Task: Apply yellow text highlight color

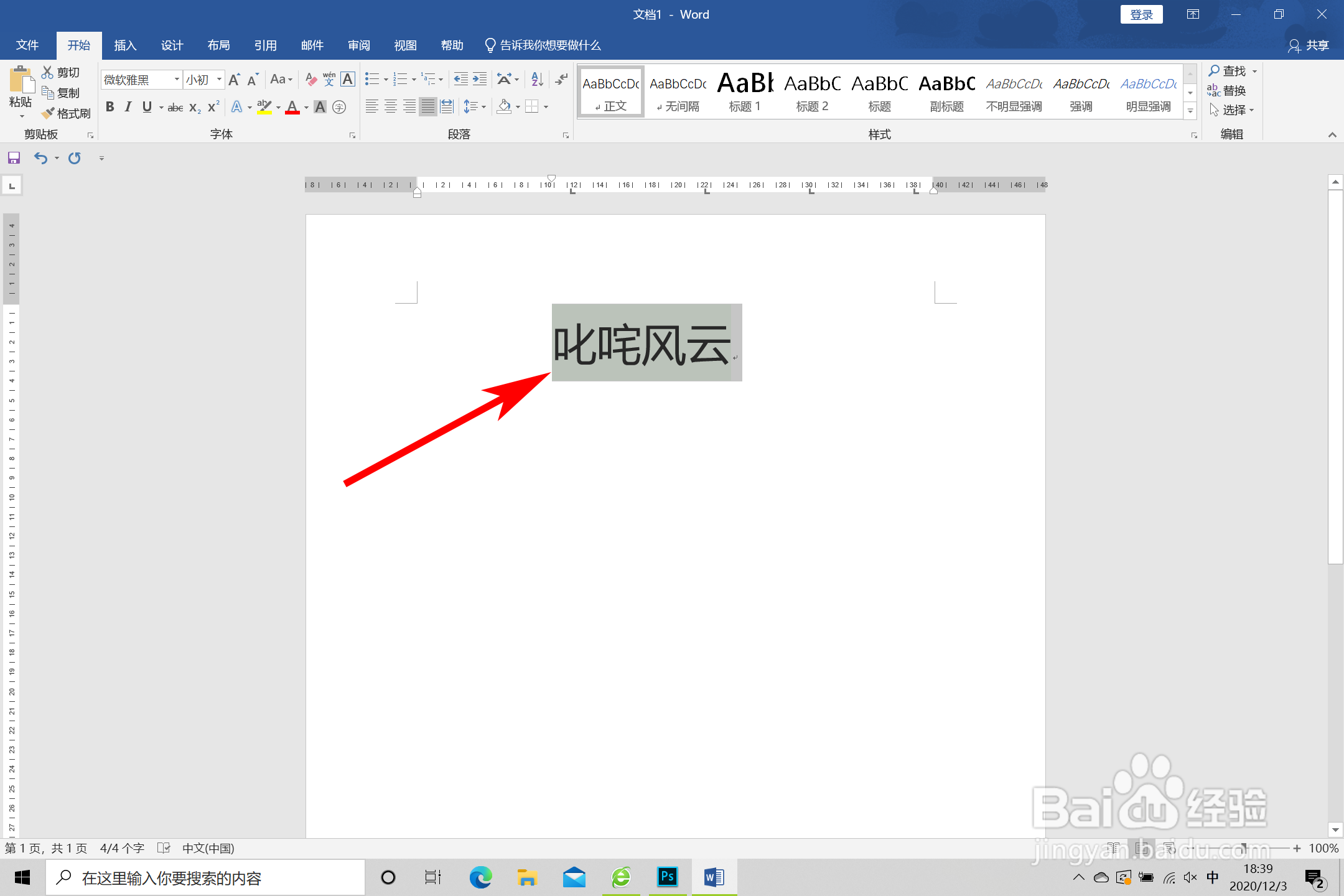Action: coord(264,107)
